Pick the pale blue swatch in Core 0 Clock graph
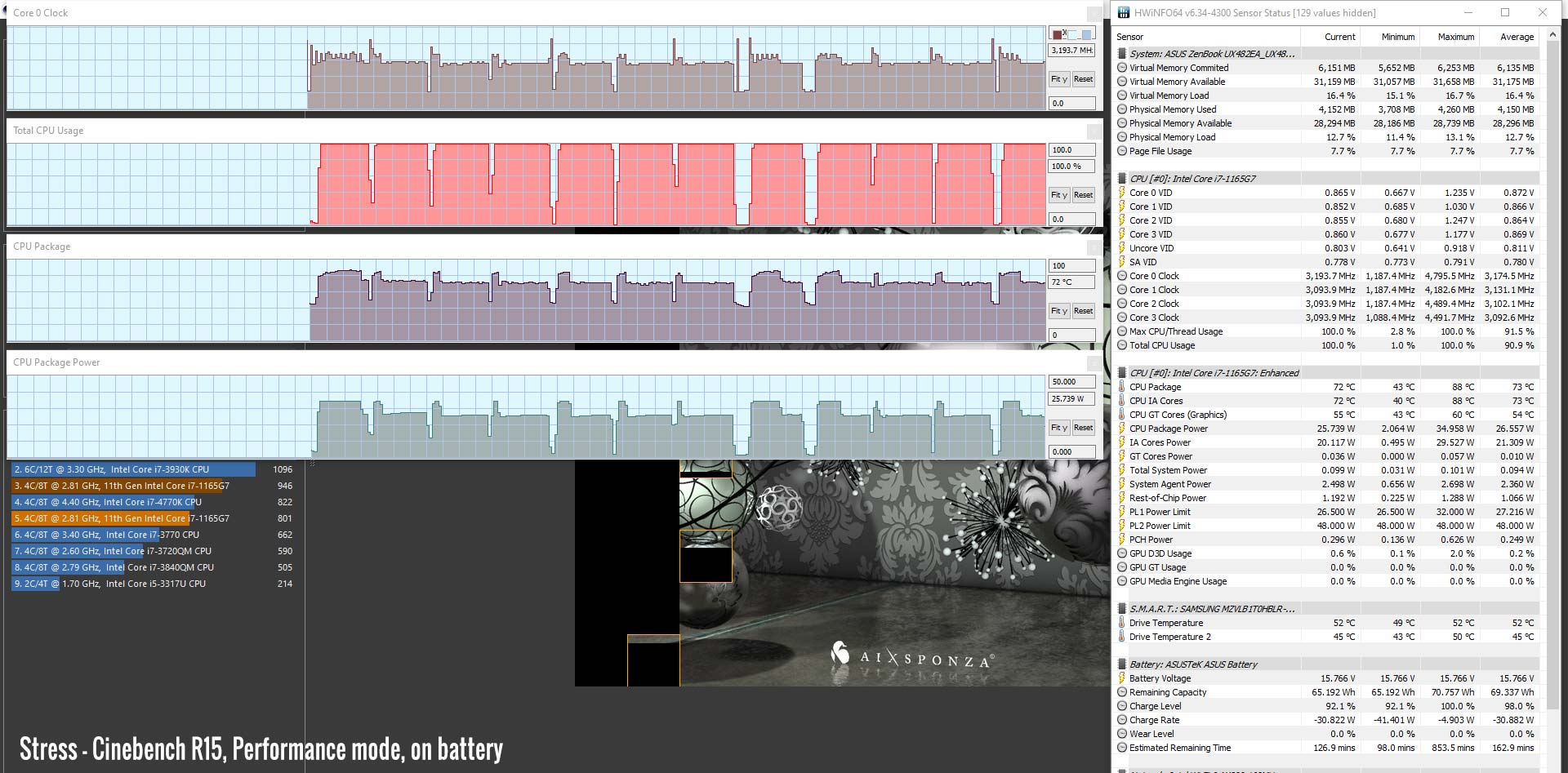Viewport: 1568px width, 773px height. pos(1072,34)
